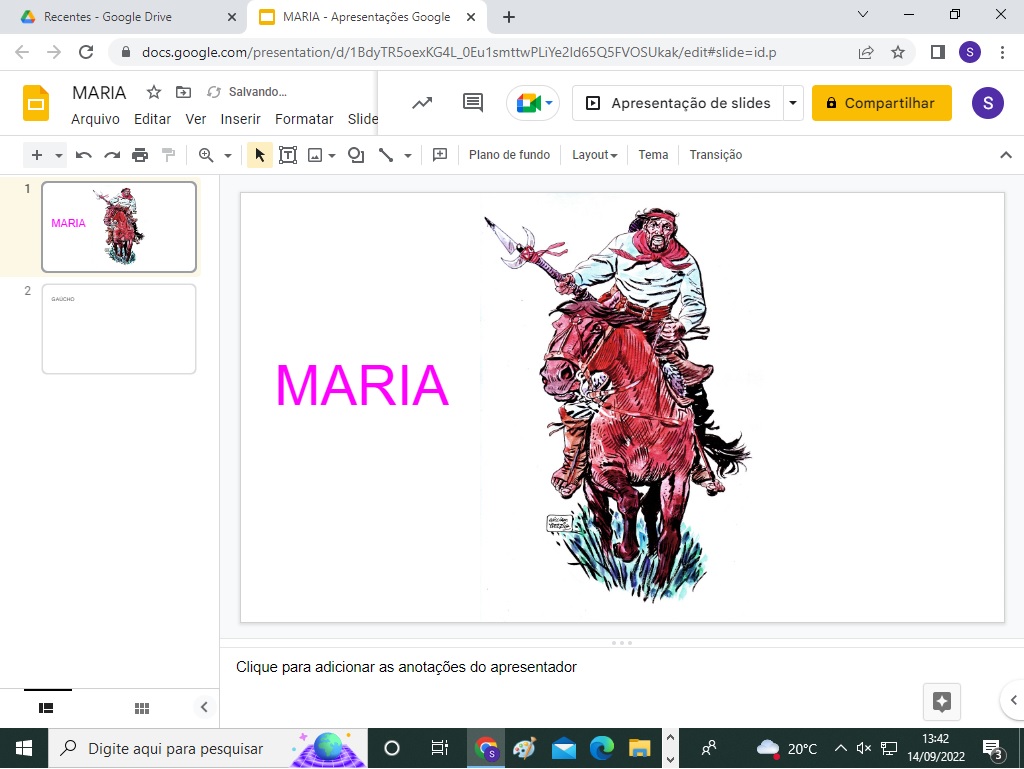This screenshot has width=1024, height=769.
Task: Open the Formatar menu
Action: point(304,119)
